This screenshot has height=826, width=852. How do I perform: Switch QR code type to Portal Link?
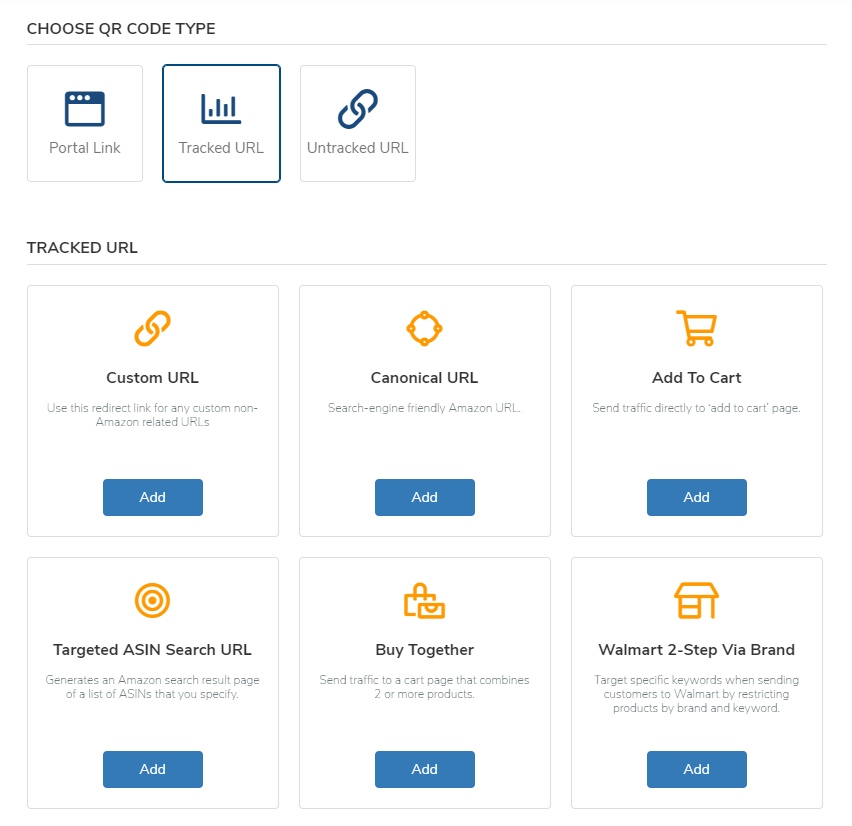tap(84, 123)
